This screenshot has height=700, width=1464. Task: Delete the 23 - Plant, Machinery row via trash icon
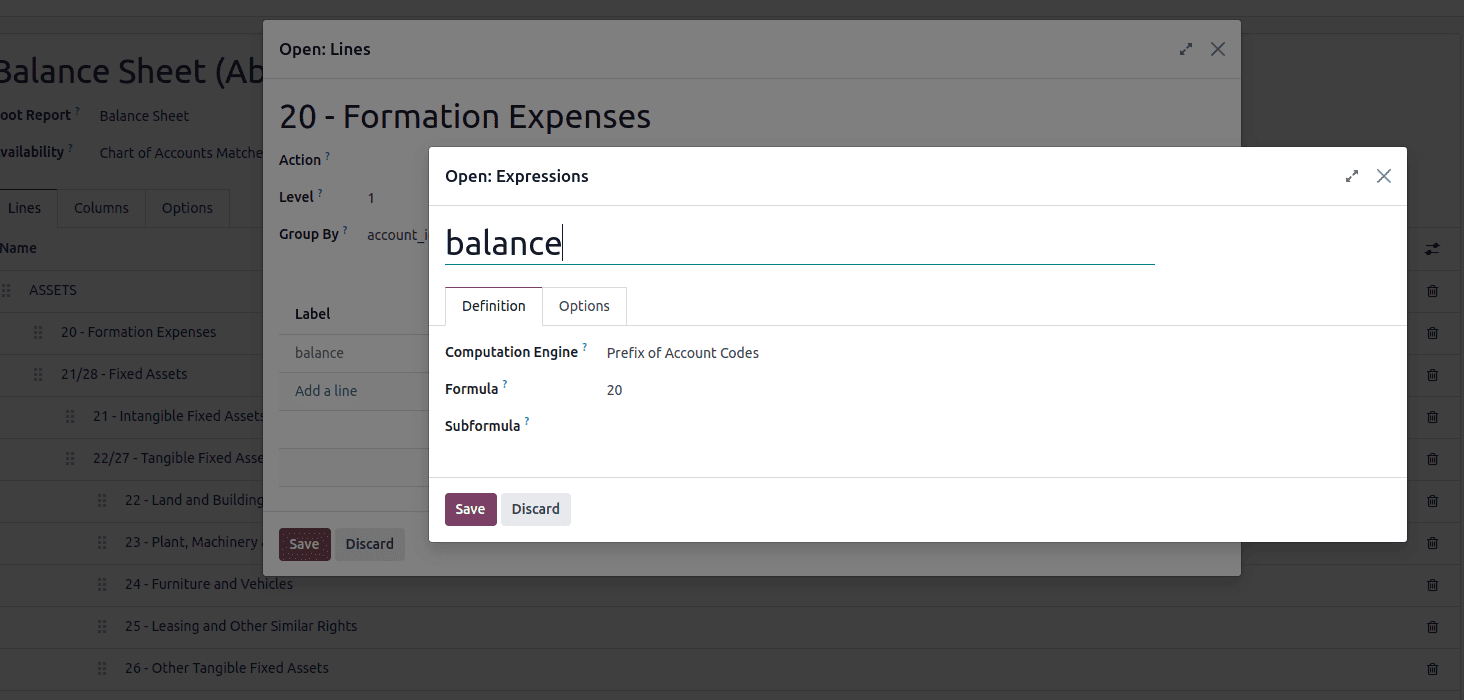1432,542
